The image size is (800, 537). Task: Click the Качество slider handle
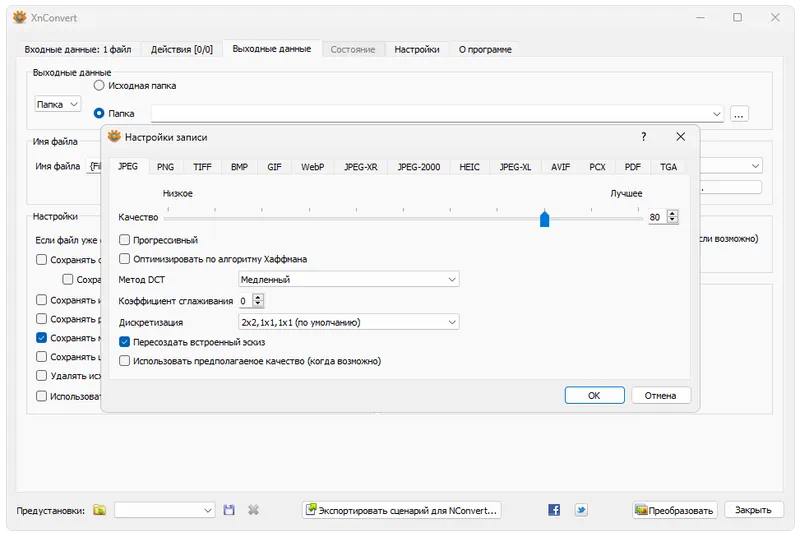pyautogui.click(x=544, y=218)
